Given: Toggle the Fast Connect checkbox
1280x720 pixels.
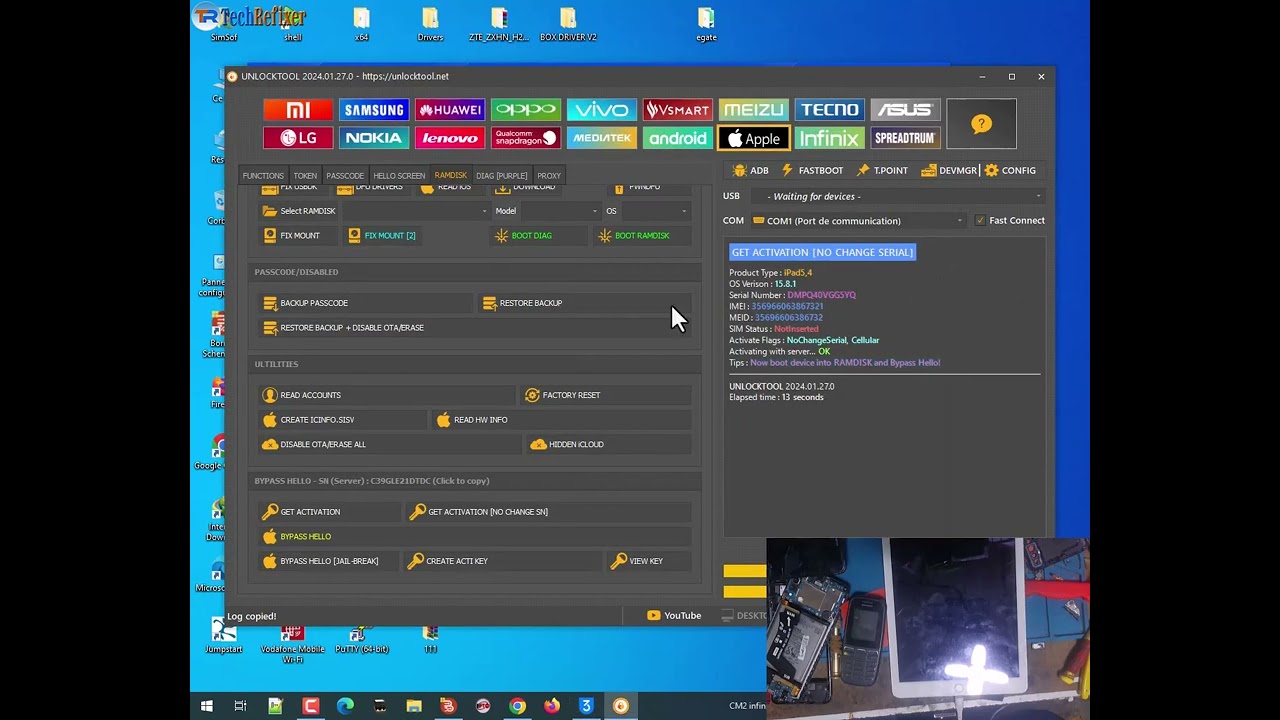Looking at the screenshot, I should tap(980, 220).
